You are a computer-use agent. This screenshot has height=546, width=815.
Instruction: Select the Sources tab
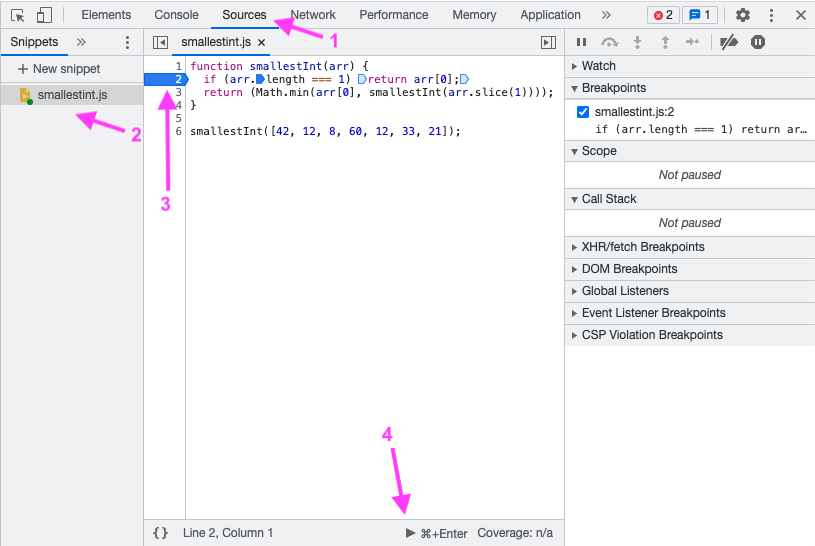pos(244,15)
